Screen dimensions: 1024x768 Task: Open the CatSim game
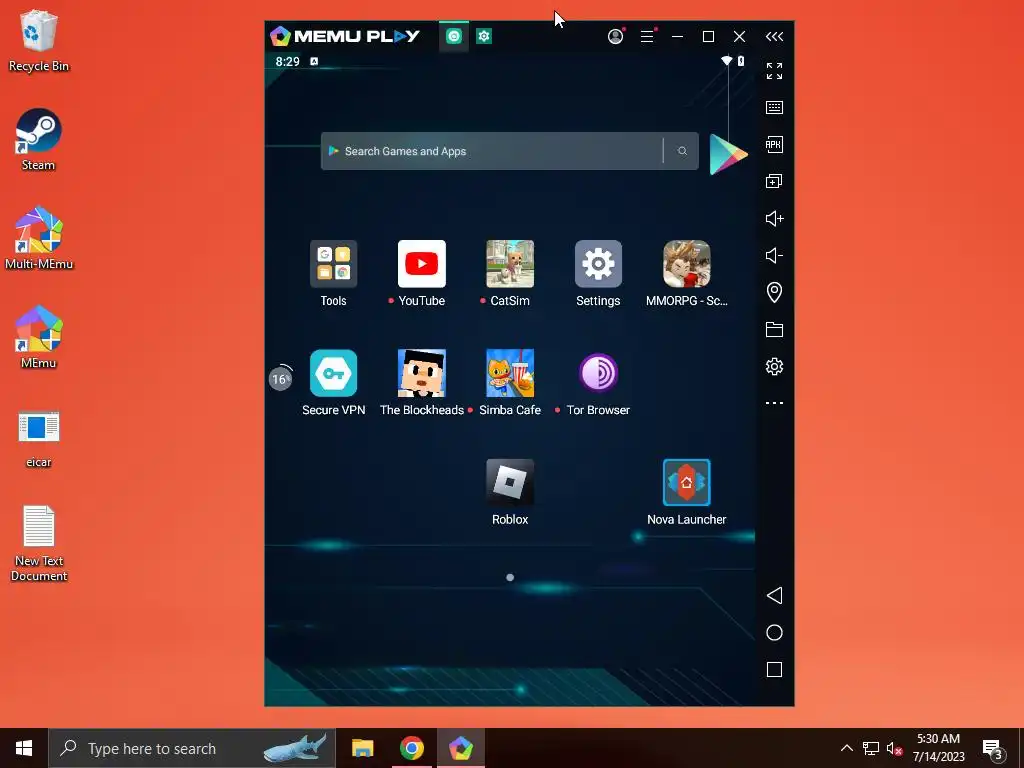click(510, 264)
